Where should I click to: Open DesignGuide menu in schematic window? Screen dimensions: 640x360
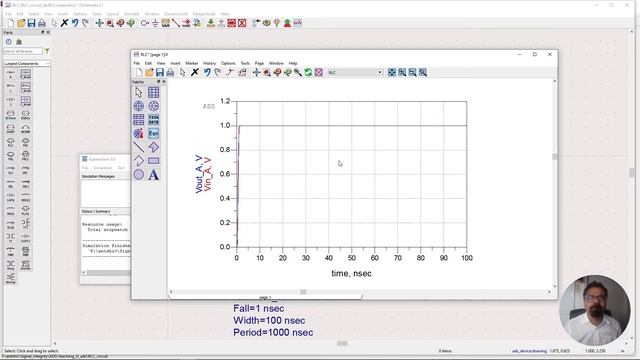(x=204, y=14)
